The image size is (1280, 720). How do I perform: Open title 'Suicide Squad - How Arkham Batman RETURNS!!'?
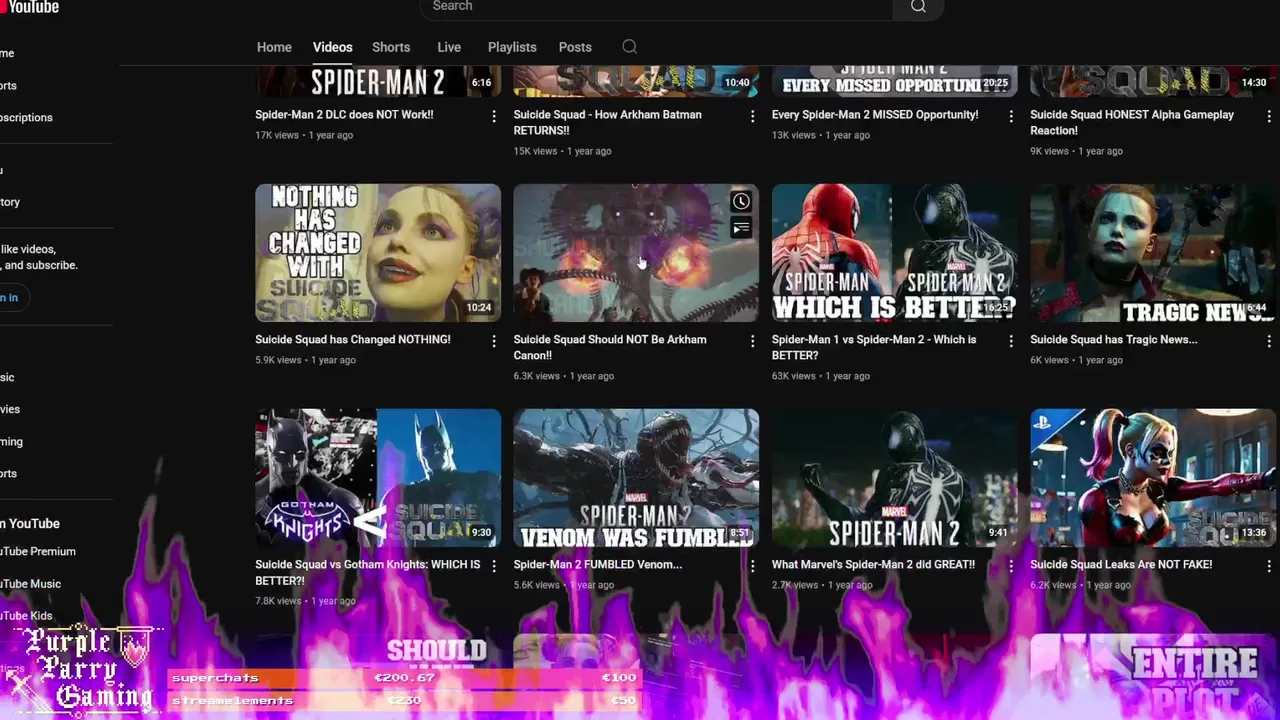pos(607,123)
